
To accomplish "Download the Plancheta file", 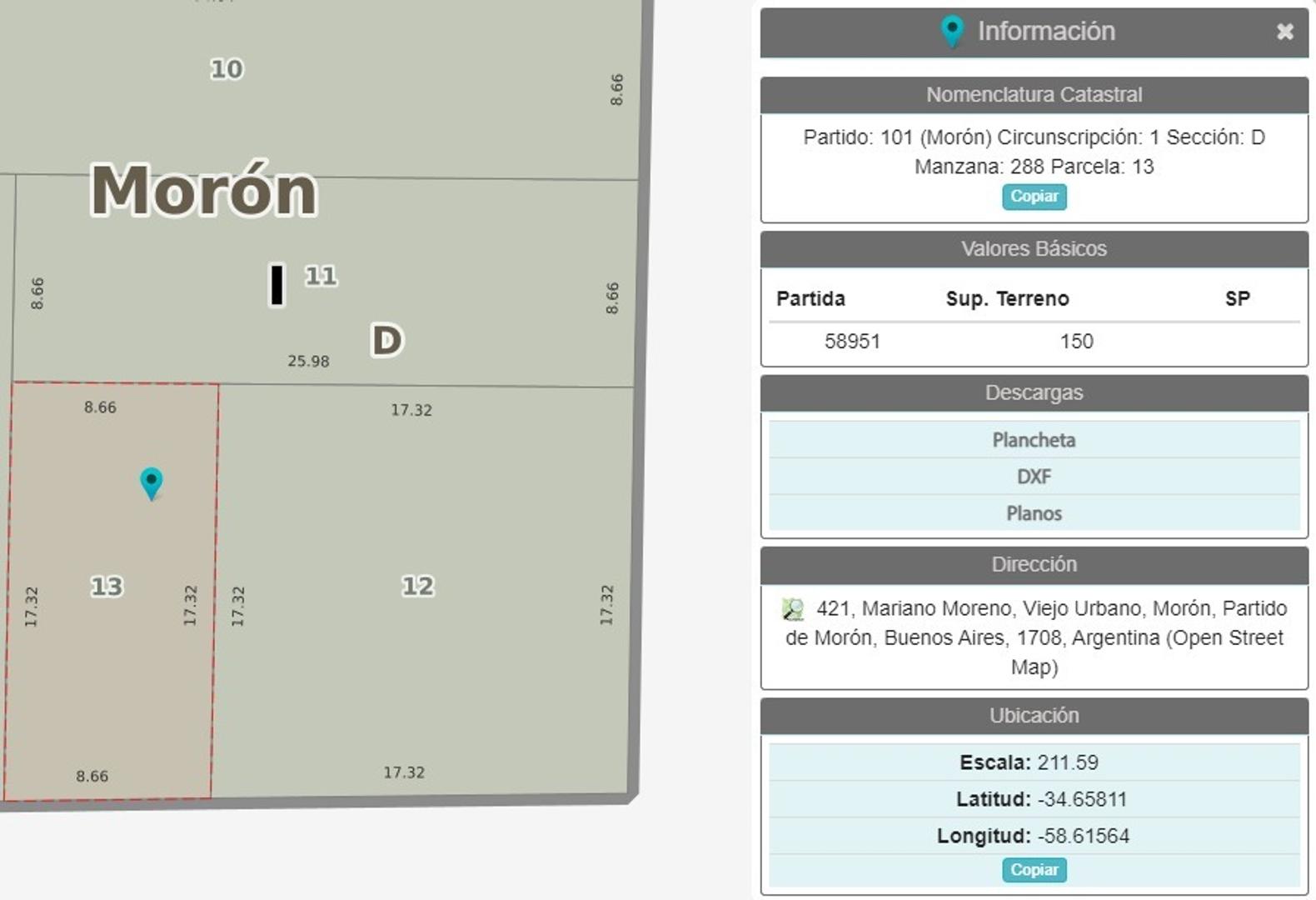I will point(1034,440).
